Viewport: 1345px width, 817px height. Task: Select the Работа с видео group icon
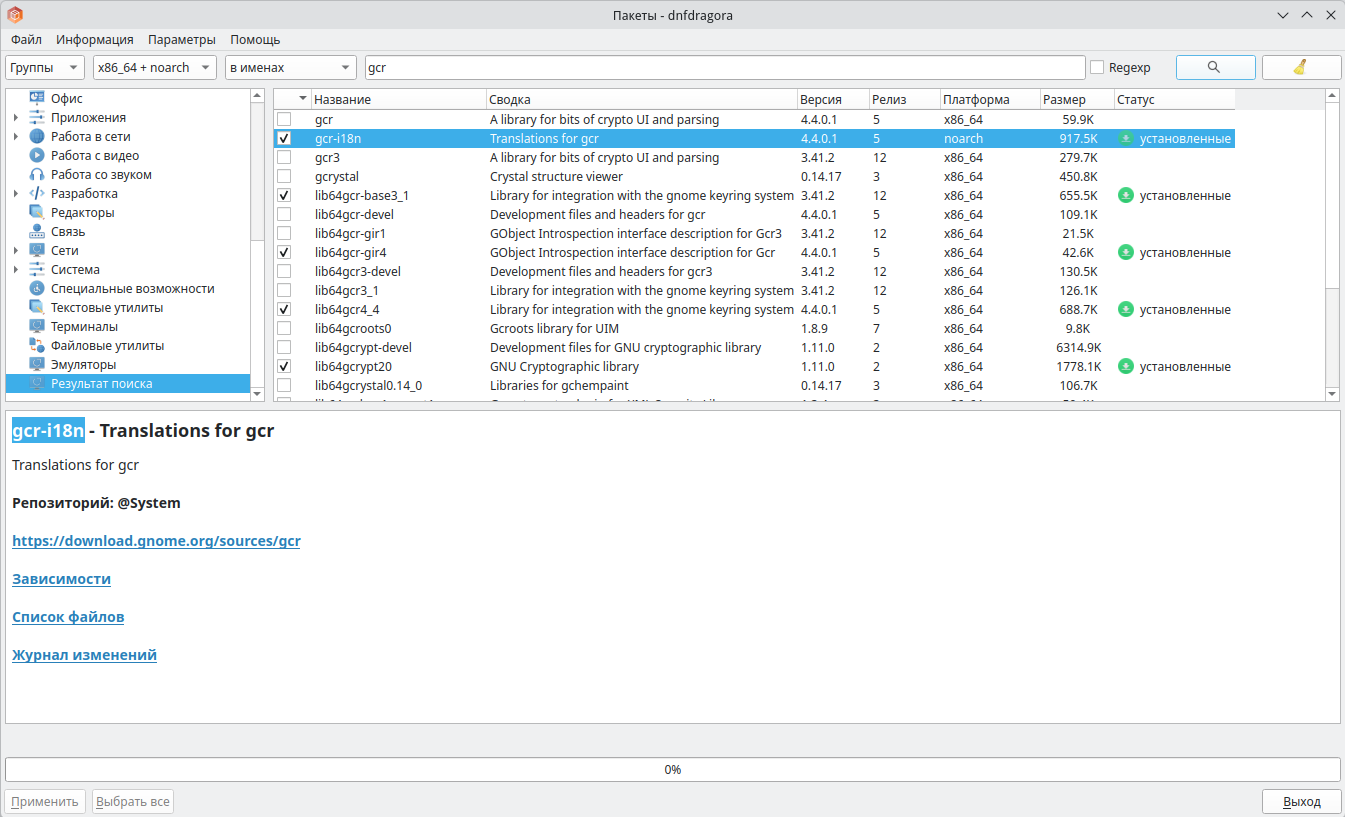[37, 156]
